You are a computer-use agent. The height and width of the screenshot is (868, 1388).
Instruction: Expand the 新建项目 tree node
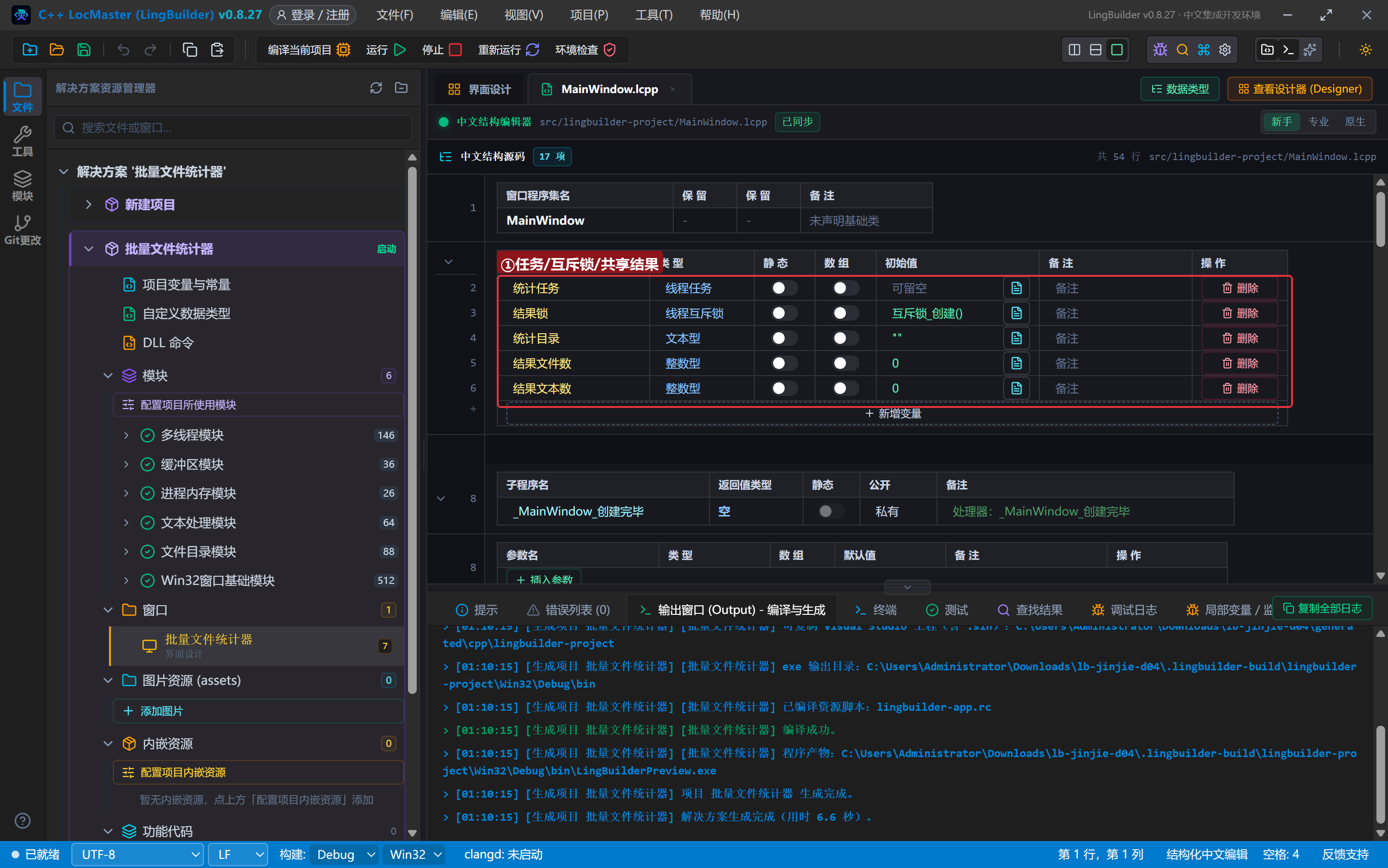88,204
